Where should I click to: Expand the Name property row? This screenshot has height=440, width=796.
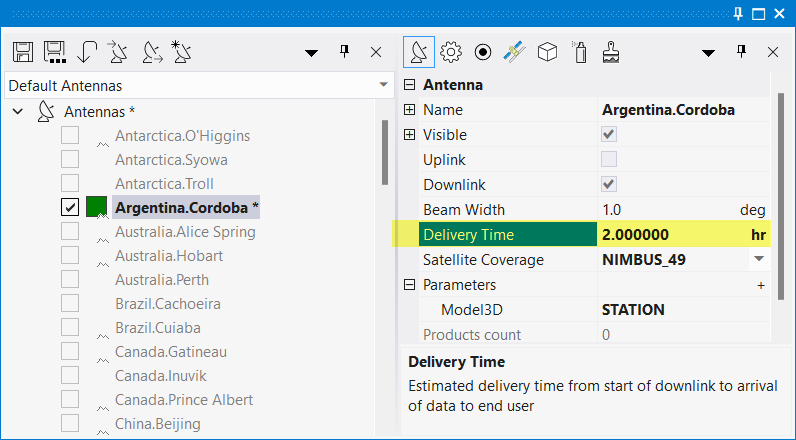[409, 110]
